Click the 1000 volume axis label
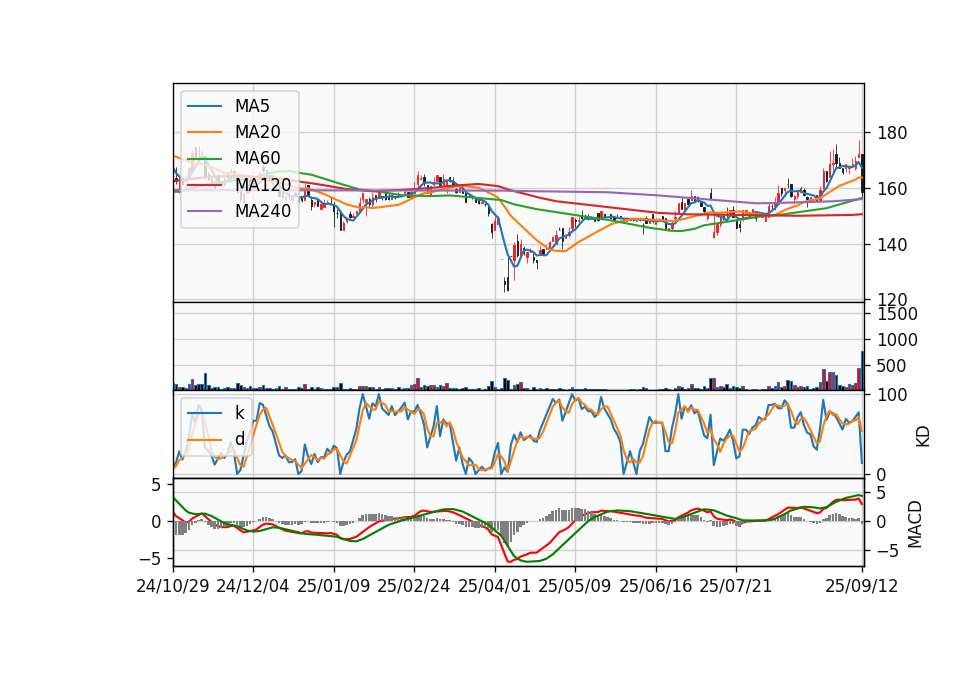Image resolution: width=960 pixels, height=690 pixels. [898, 340]
